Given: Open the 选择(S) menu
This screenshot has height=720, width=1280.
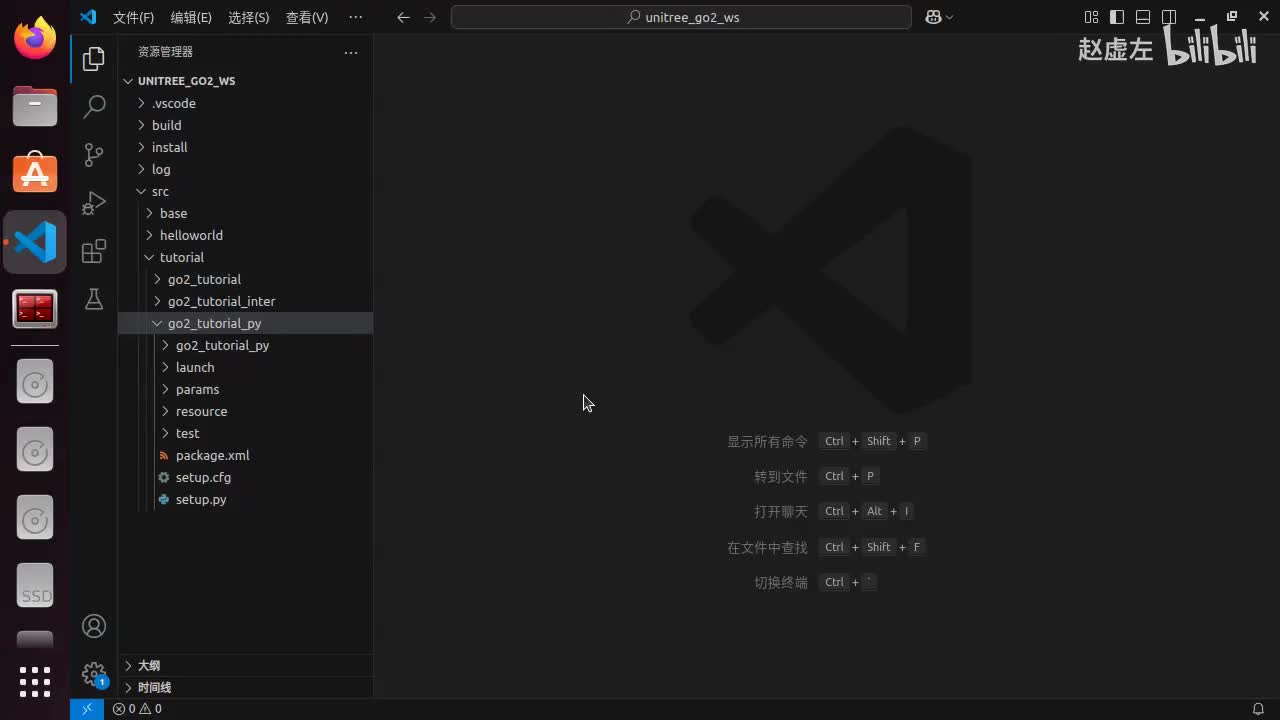Looking at the screenshot, I should tap(249, 17).
